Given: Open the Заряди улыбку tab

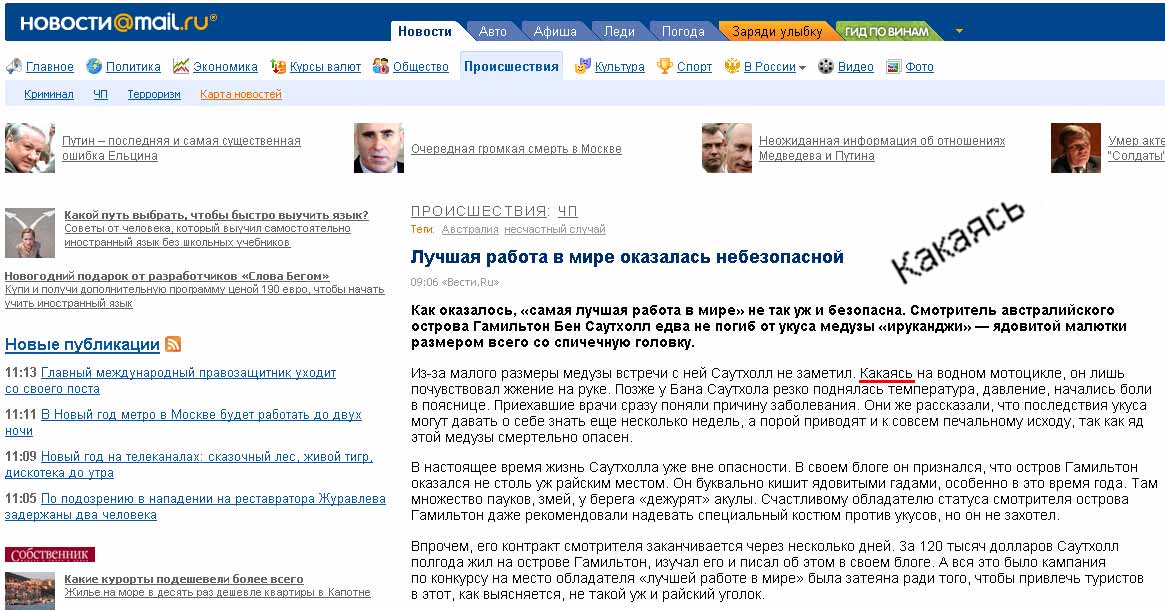Looking at the screenshot, I should (x=777, y=31).
